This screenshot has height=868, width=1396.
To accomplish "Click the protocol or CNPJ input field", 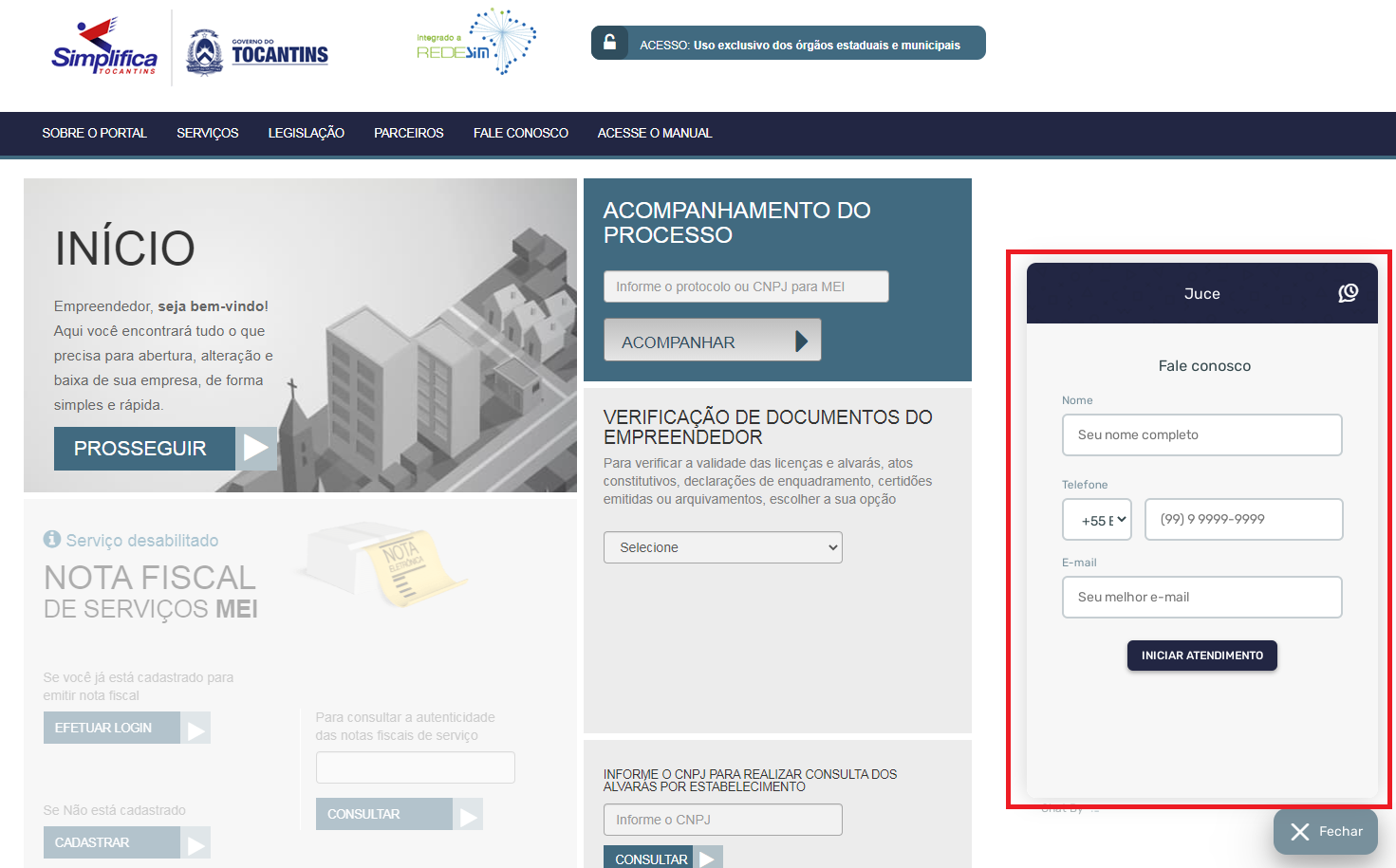I will coord(745,286).
